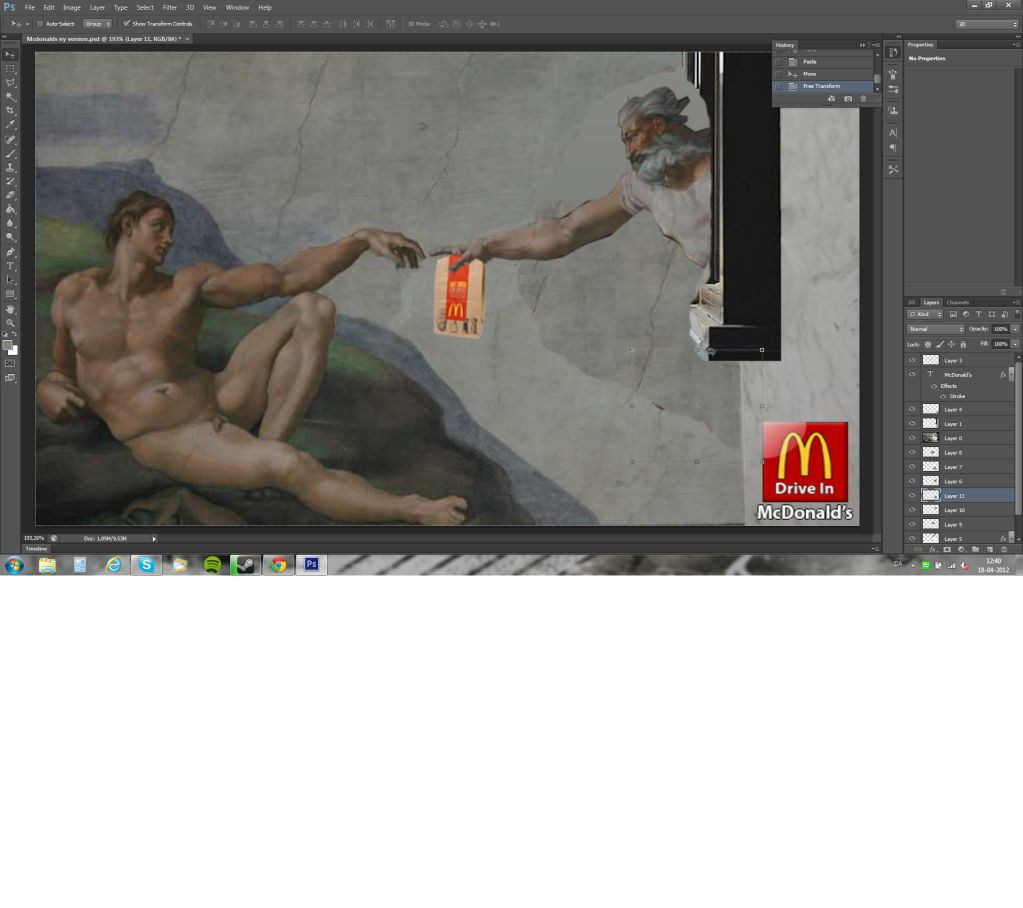The height and width of the screenshot is (908, 1023).
Task: Open the Filter menu
Action: coord(170,8)
